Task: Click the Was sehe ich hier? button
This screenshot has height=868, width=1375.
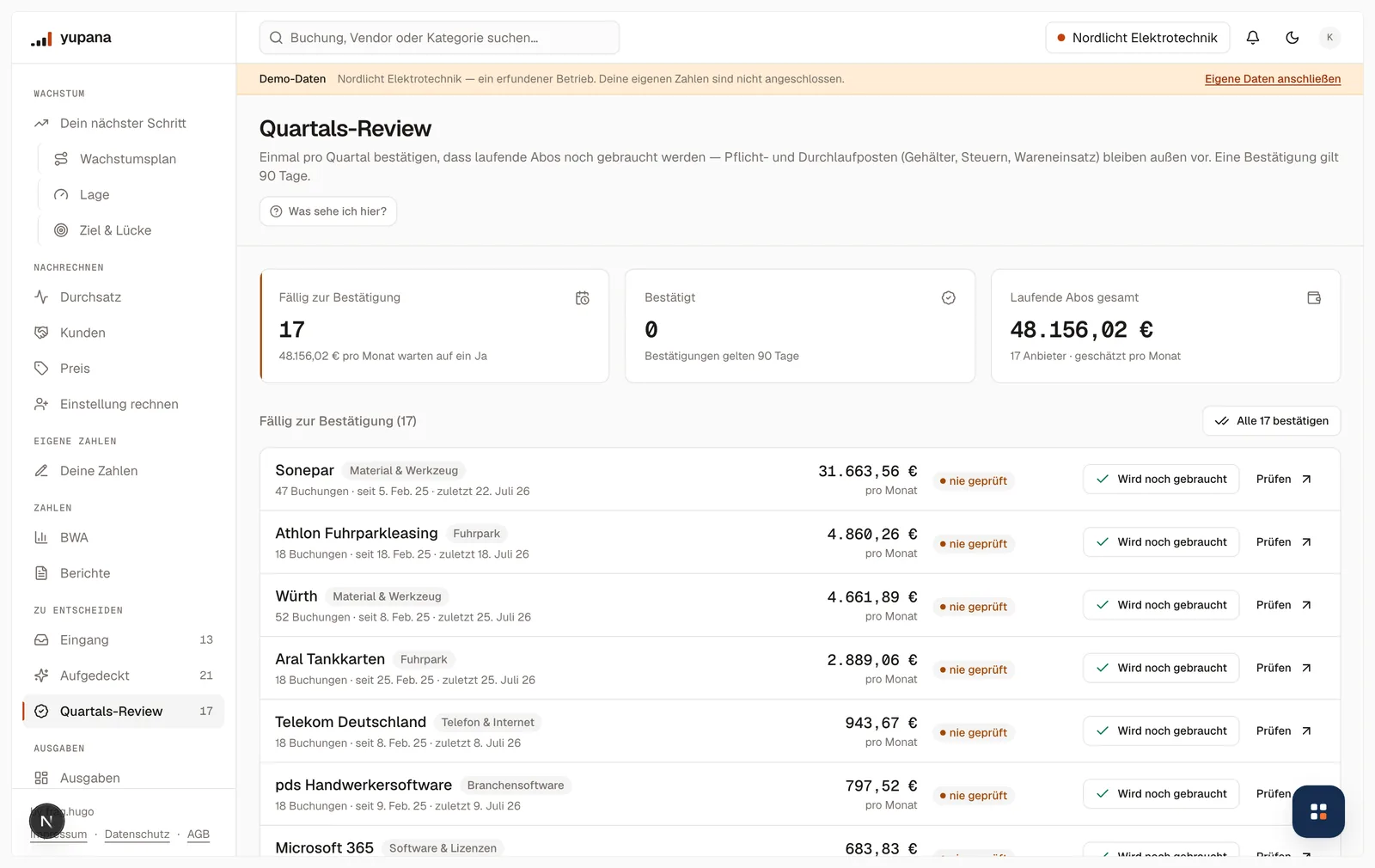Action: click(x=328, y=211)
